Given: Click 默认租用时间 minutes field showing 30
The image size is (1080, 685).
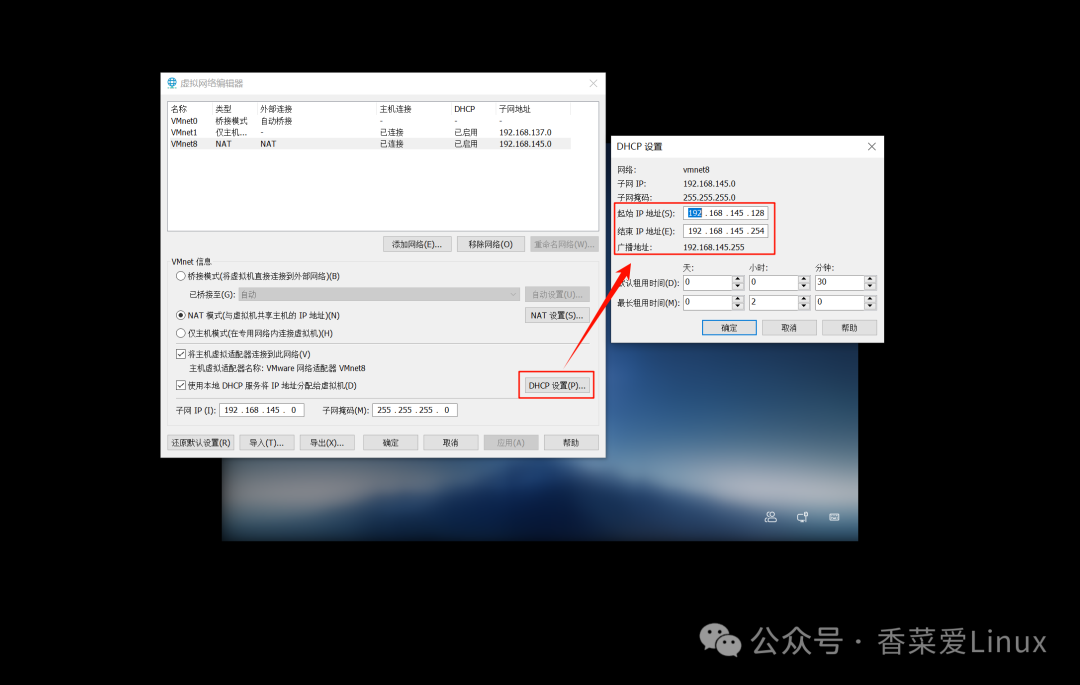Looking at the screenshot, I should [x=840, y=282].
